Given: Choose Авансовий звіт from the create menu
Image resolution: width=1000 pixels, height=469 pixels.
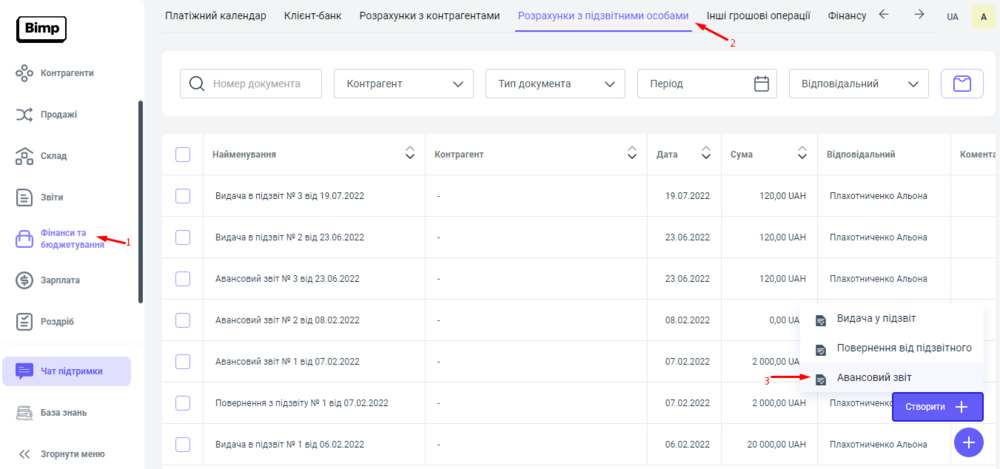Looking at the screenshot, I should coord(873,377).
